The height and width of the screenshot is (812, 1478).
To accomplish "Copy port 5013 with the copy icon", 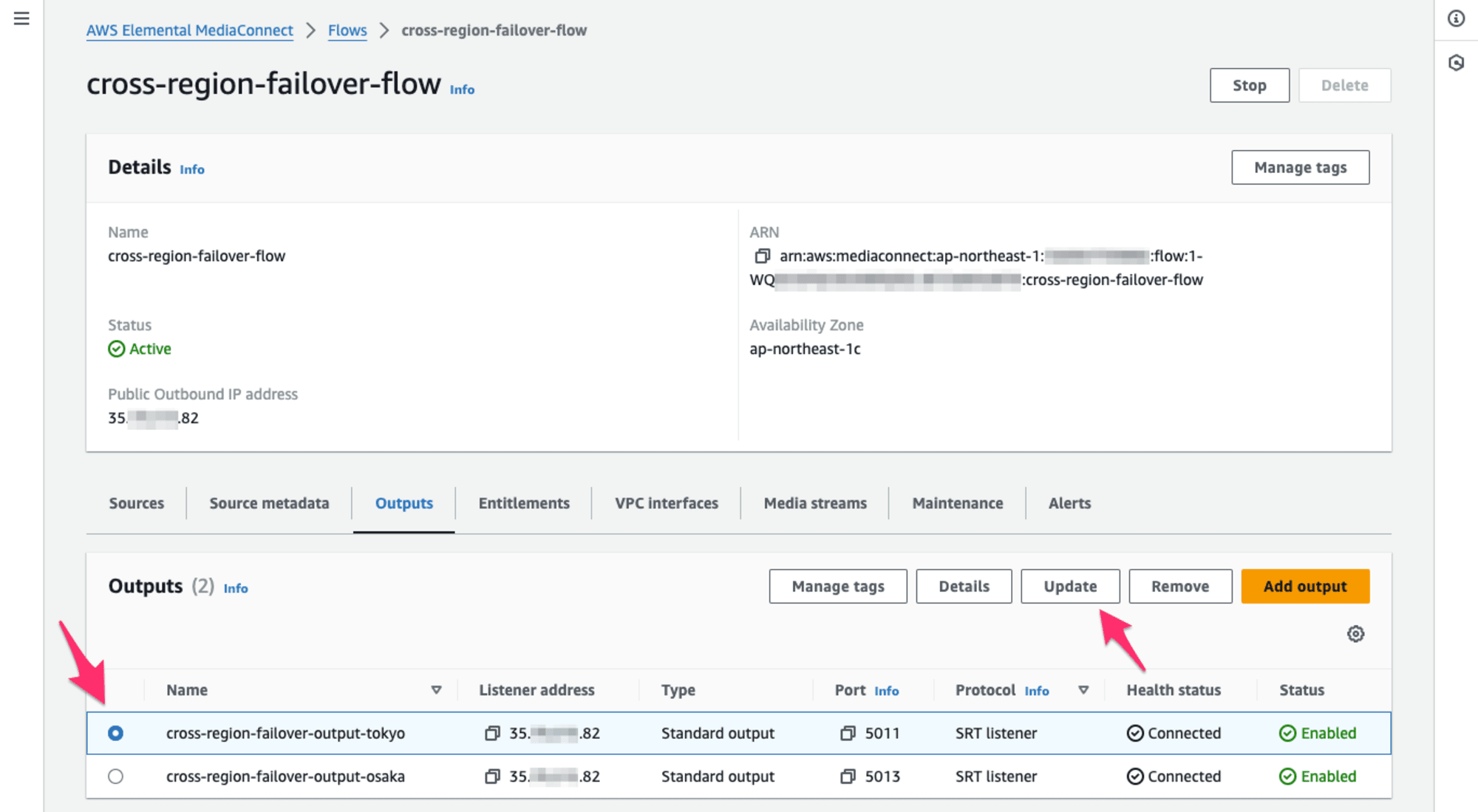I will click(x=848, y=777).
